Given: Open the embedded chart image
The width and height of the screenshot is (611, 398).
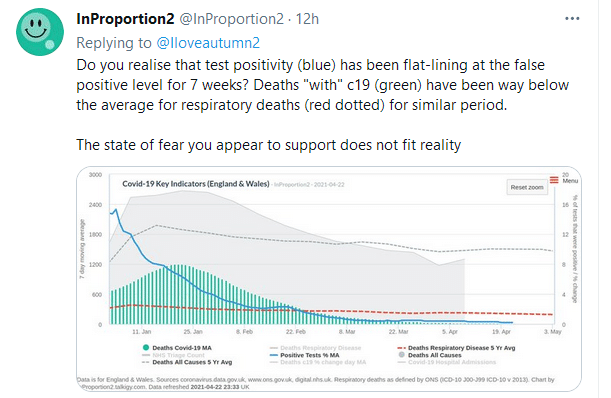Looking at the screenshot, I should tap(329, 279).
